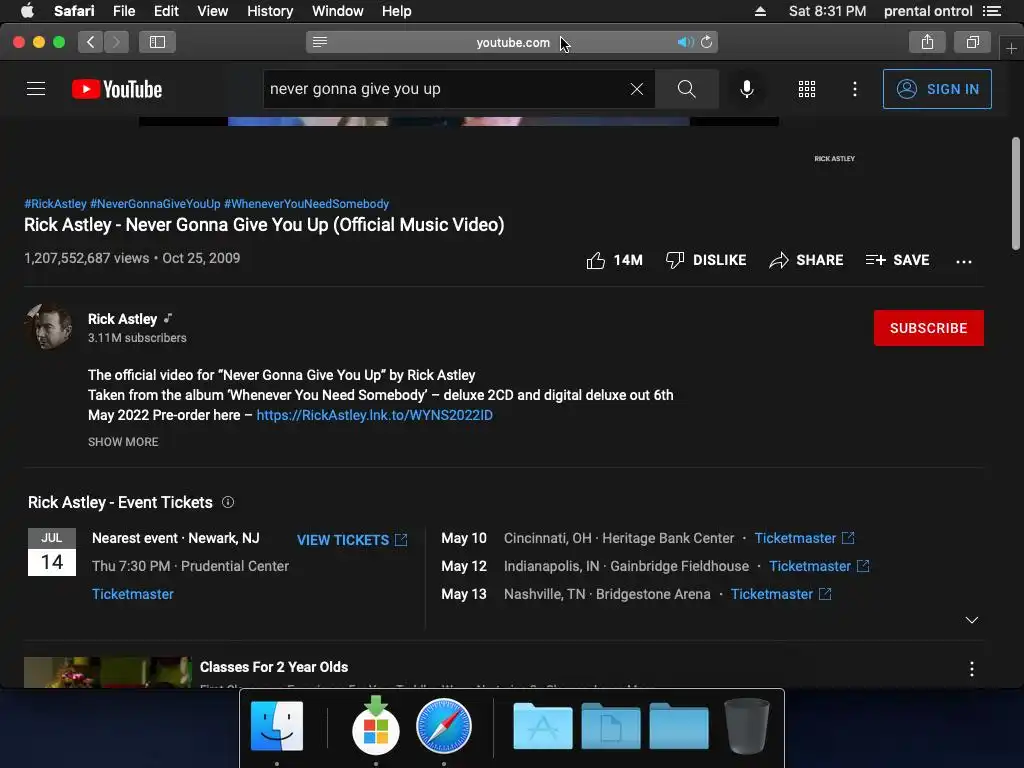Open Safari's Share sheet icon
The height and width of the screenshot is (768, 1024).
click(x=927, y=42)
